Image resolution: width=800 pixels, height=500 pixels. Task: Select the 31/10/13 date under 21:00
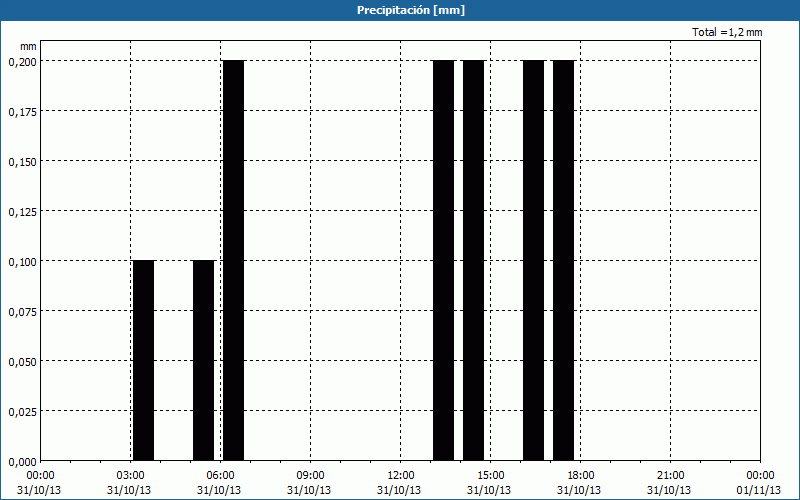(669, 490)
